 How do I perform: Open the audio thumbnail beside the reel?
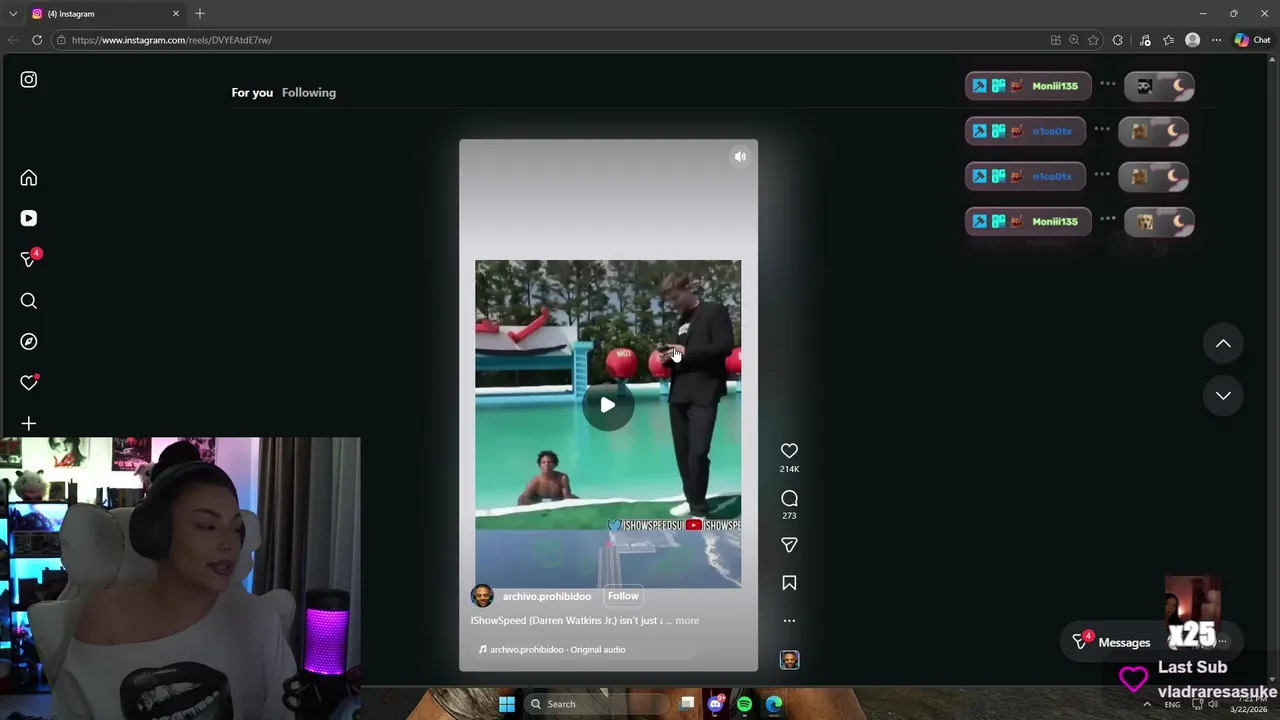coord(789,660)
